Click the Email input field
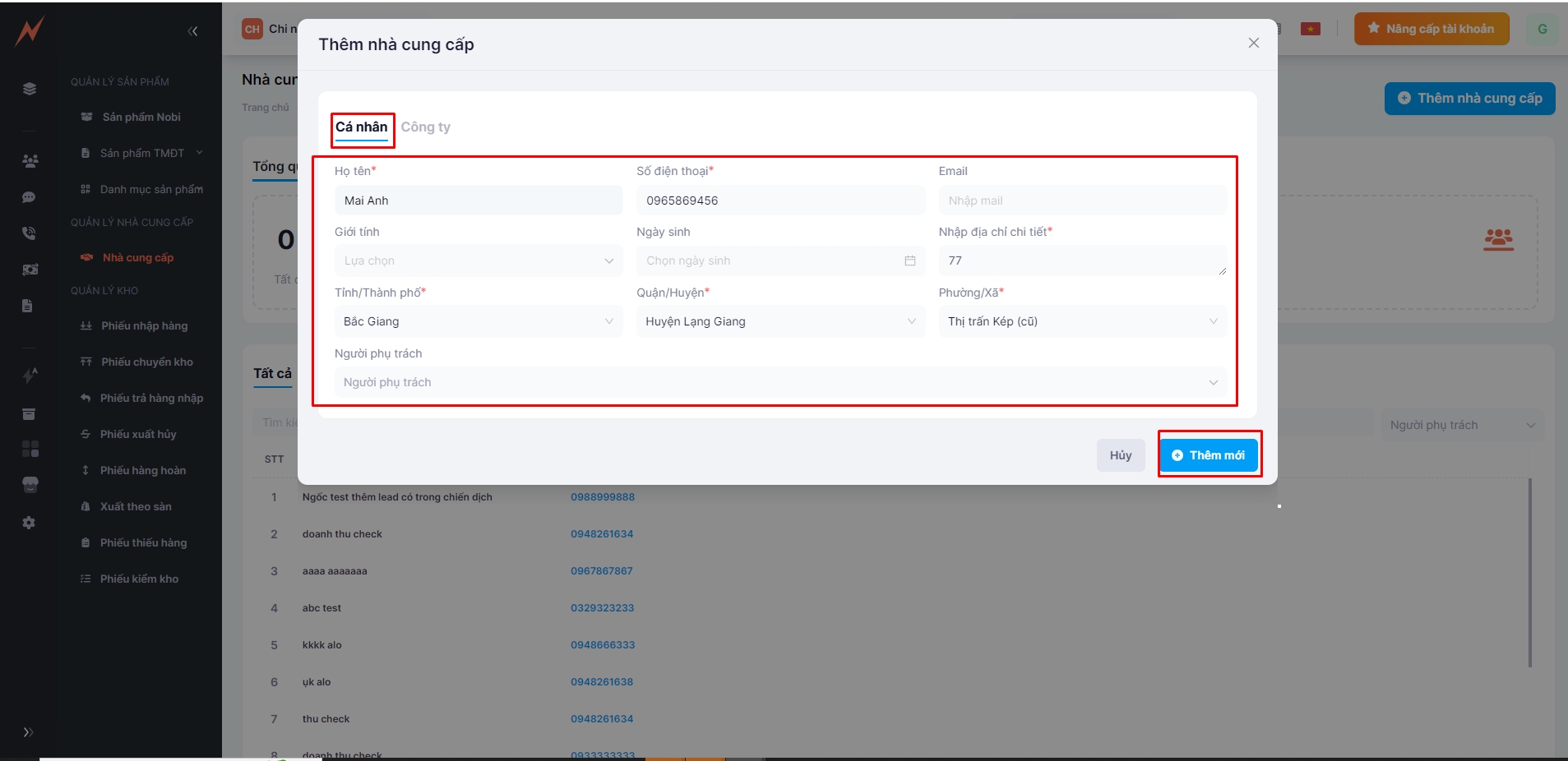1568x761 pixels. click(1081, 201)
